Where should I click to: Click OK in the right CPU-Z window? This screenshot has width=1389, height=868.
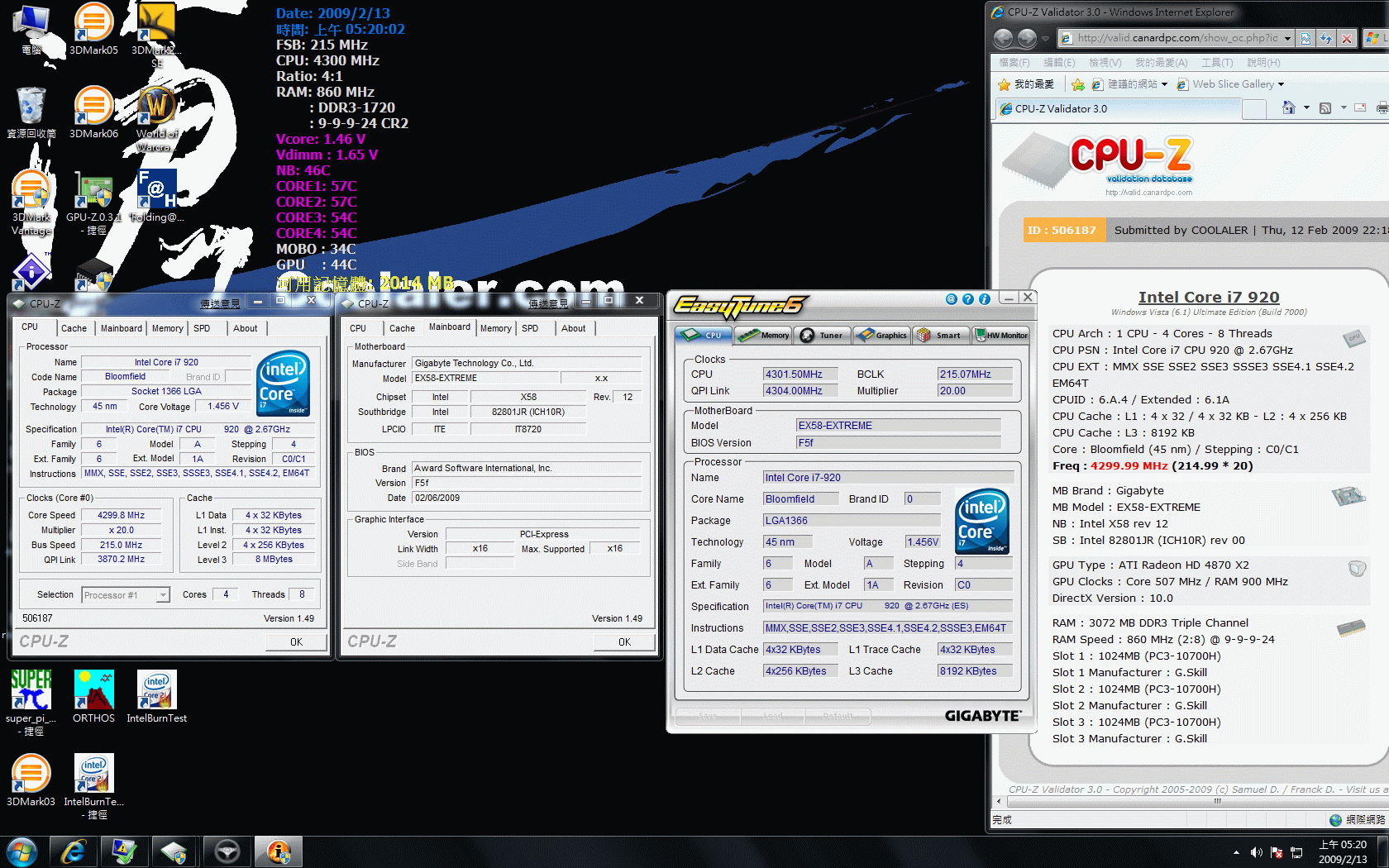(x=624, y=641)
